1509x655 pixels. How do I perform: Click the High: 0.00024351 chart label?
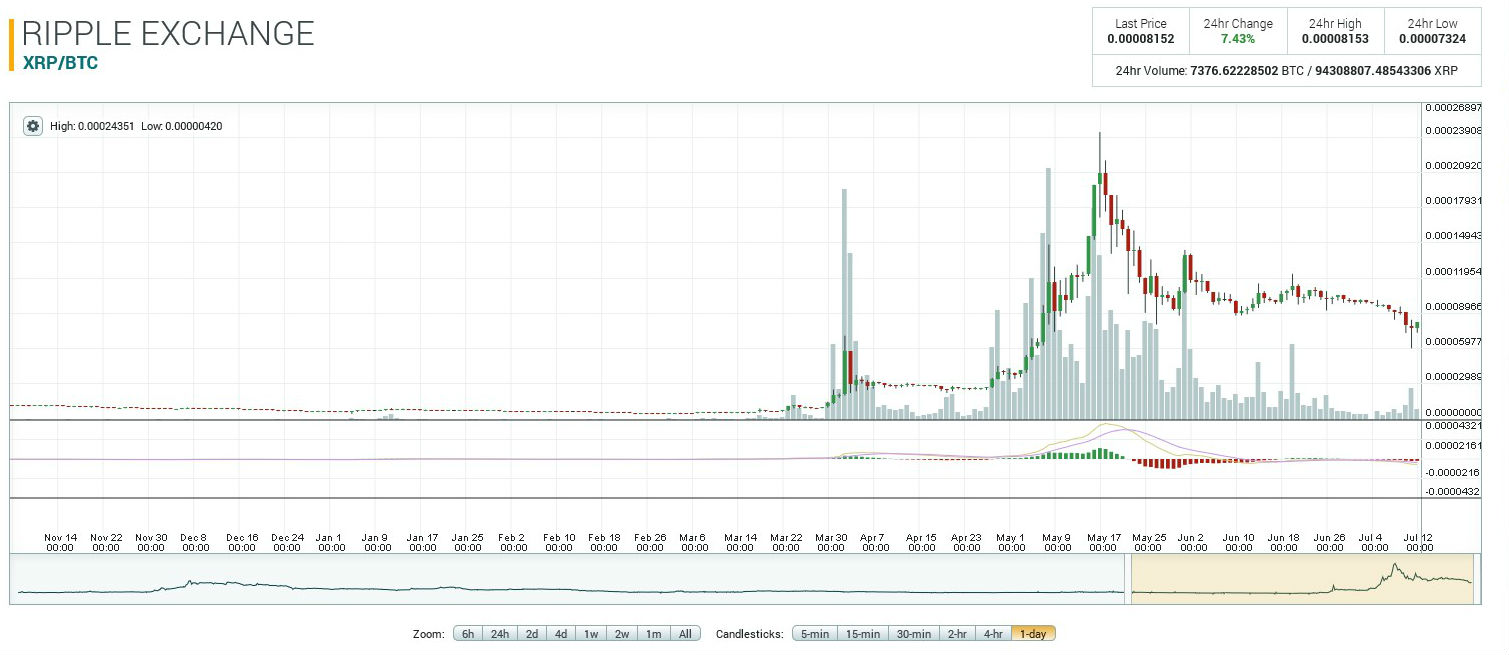click(90, 126)
